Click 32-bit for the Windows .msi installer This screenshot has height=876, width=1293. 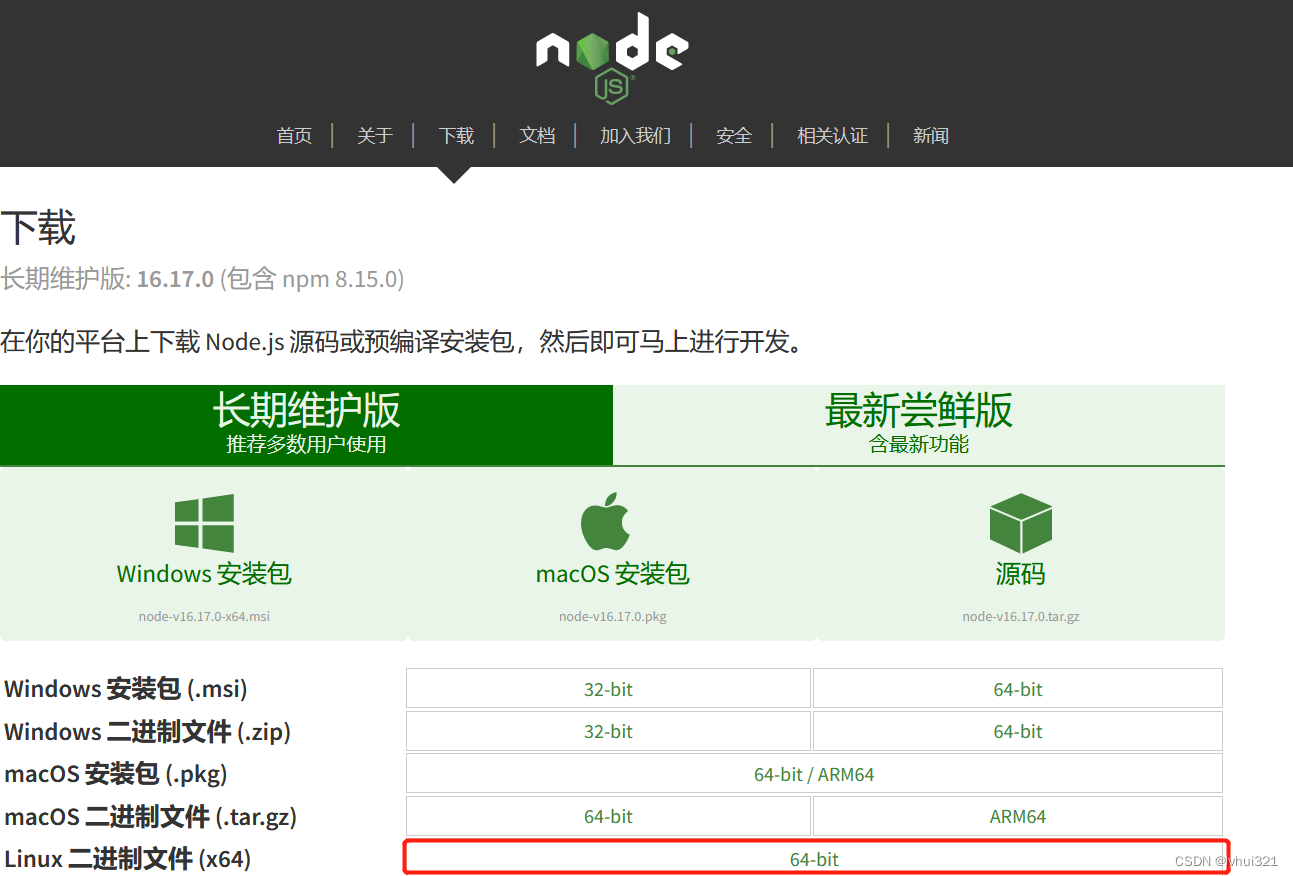point(608,688)
